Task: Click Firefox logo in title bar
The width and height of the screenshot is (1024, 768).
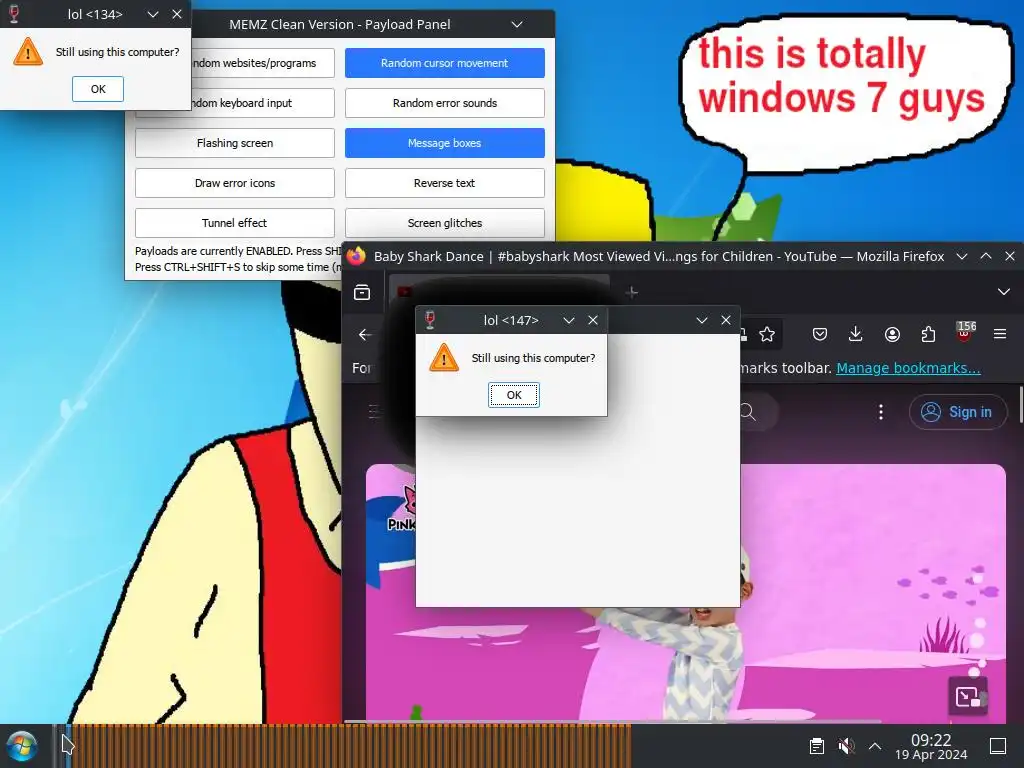Action: (x=357, y=256)
